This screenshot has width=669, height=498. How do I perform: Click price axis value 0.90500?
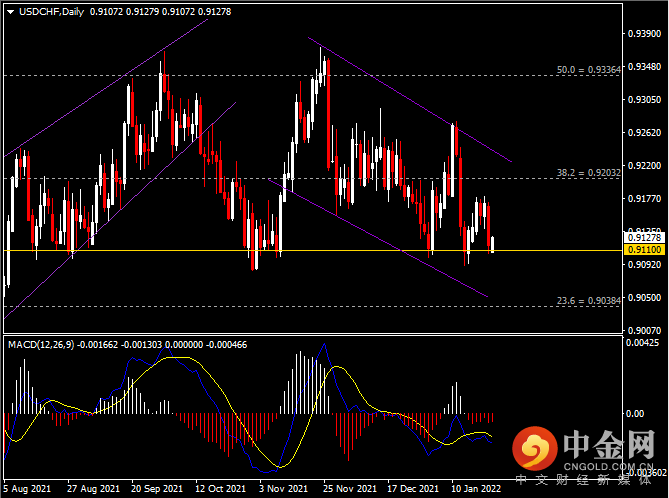[x=644, y=297]
